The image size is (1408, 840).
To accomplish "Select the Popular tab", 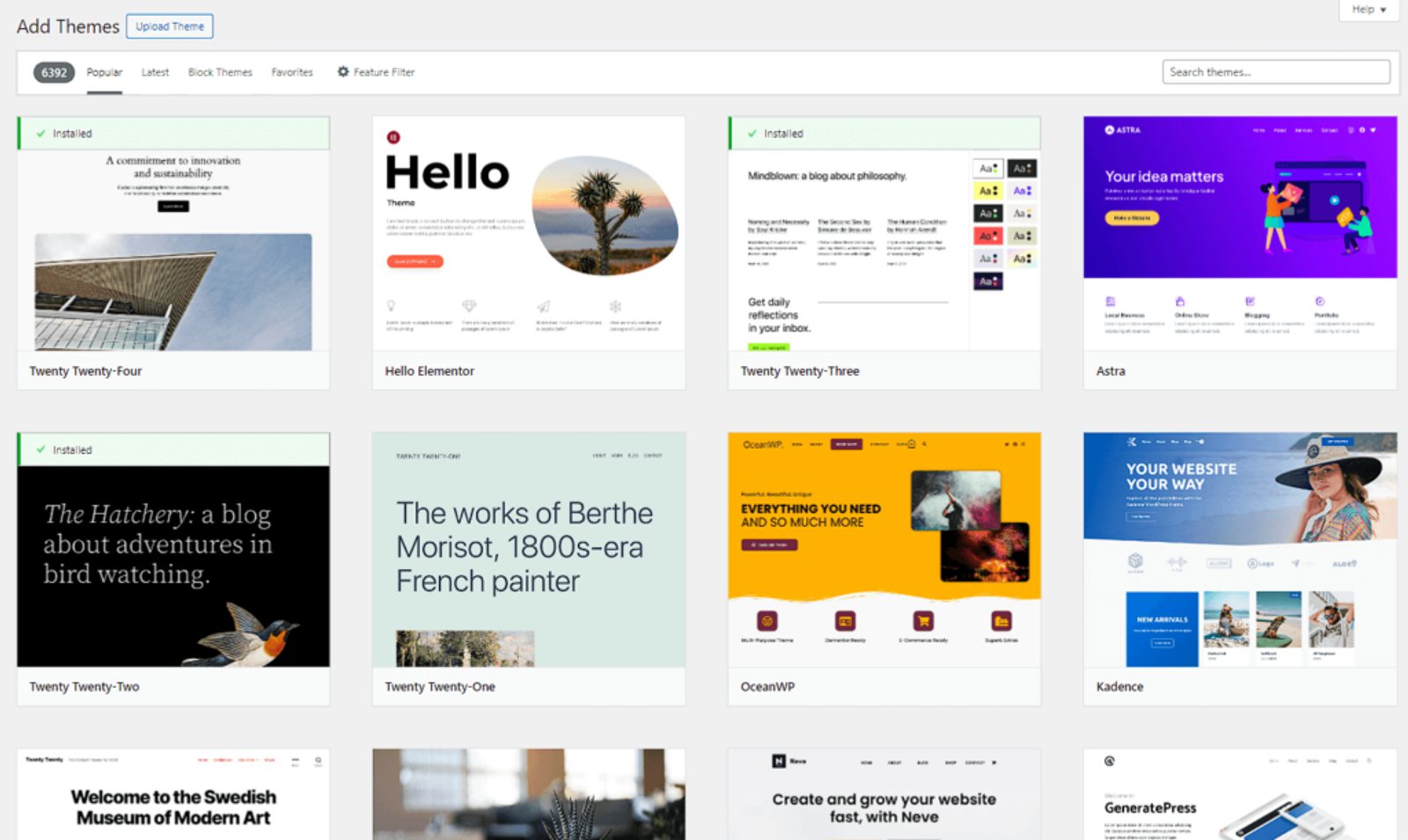I will tap(104, 72).
